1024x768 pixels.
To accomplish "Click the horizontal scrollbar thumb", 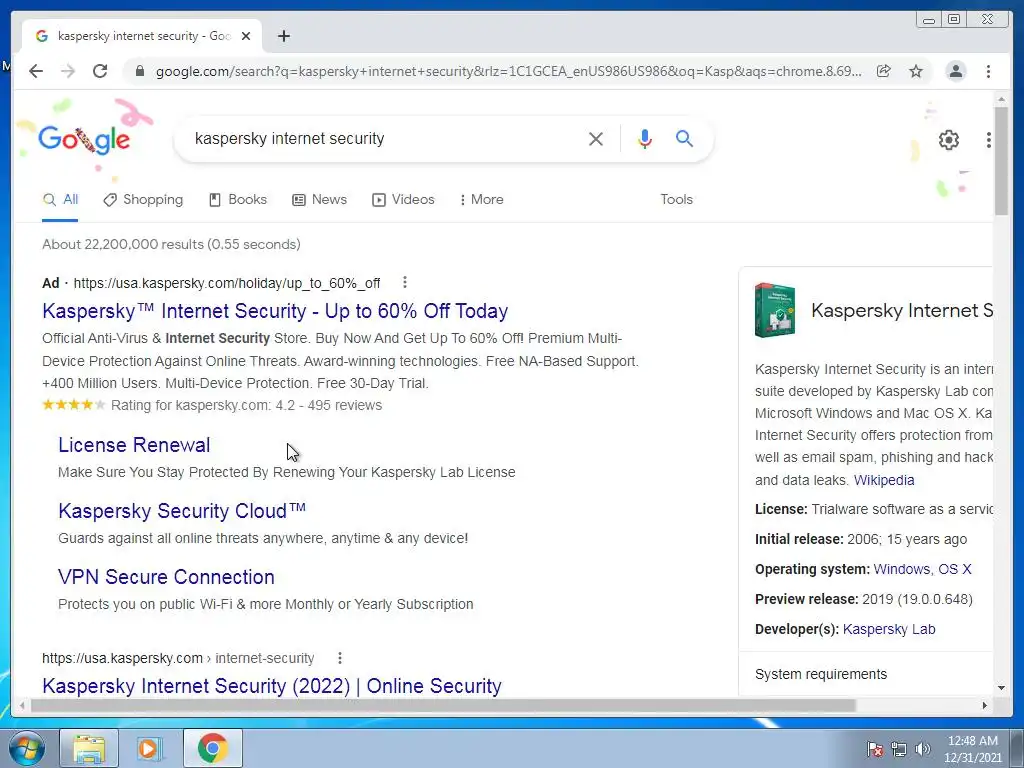I will click(x=443, y=705).
